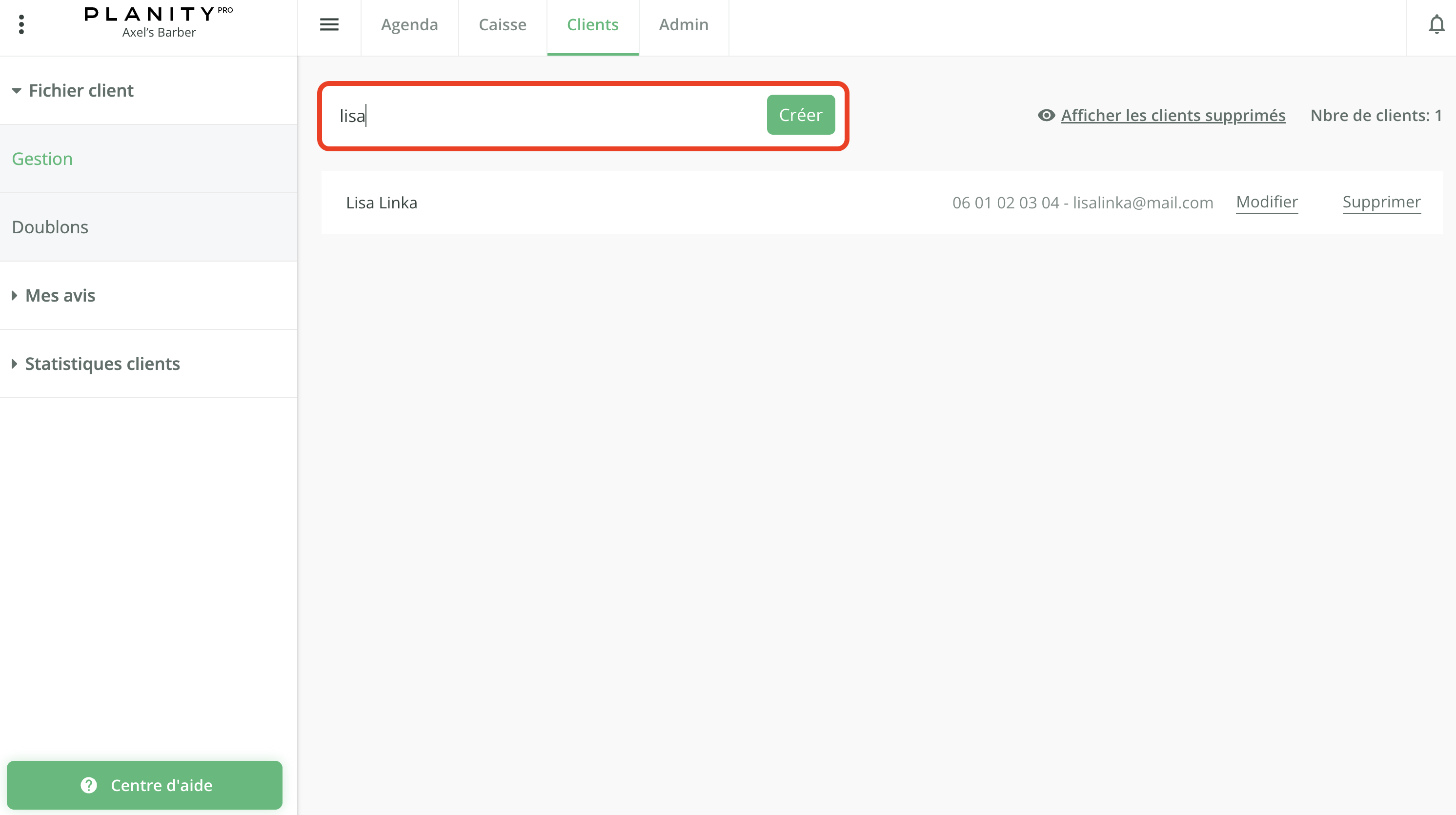Switch to the Agenda tab
This screenshot has height=815, width=1456.
pyautogui.click(x=409, y=24)
